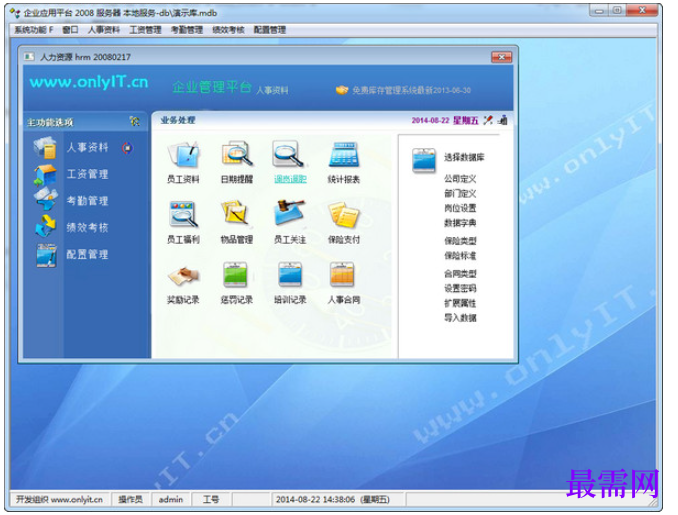Click the 开发组织 www.onlyit.cn status entry
The width and height of the screenshot is (678, 515).
pyautogui.click(x=59, y=499)
